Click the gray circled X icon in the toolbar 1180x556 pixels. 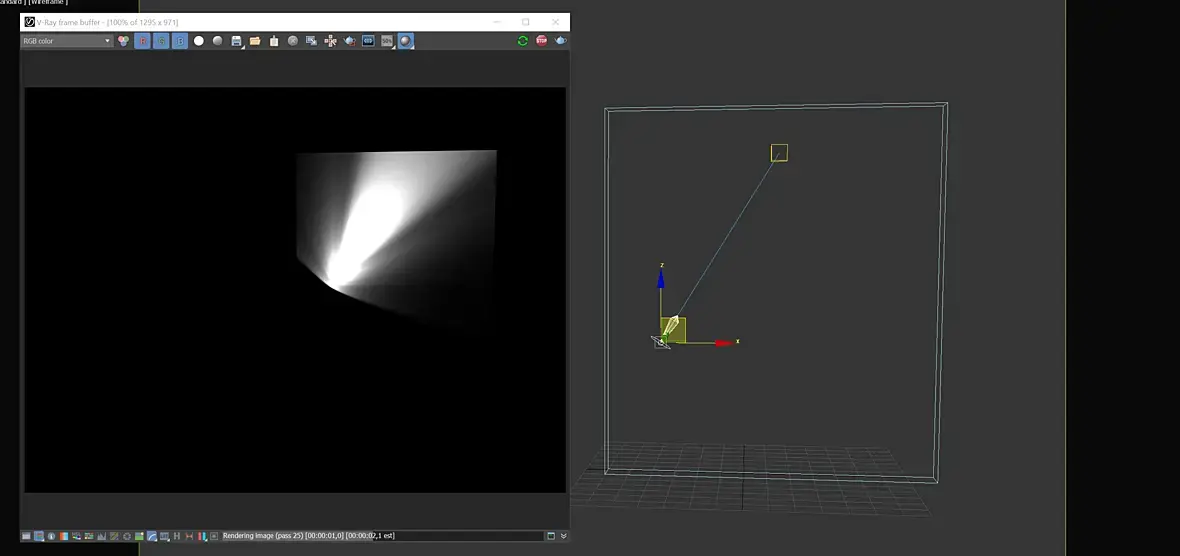pos(293,41)
